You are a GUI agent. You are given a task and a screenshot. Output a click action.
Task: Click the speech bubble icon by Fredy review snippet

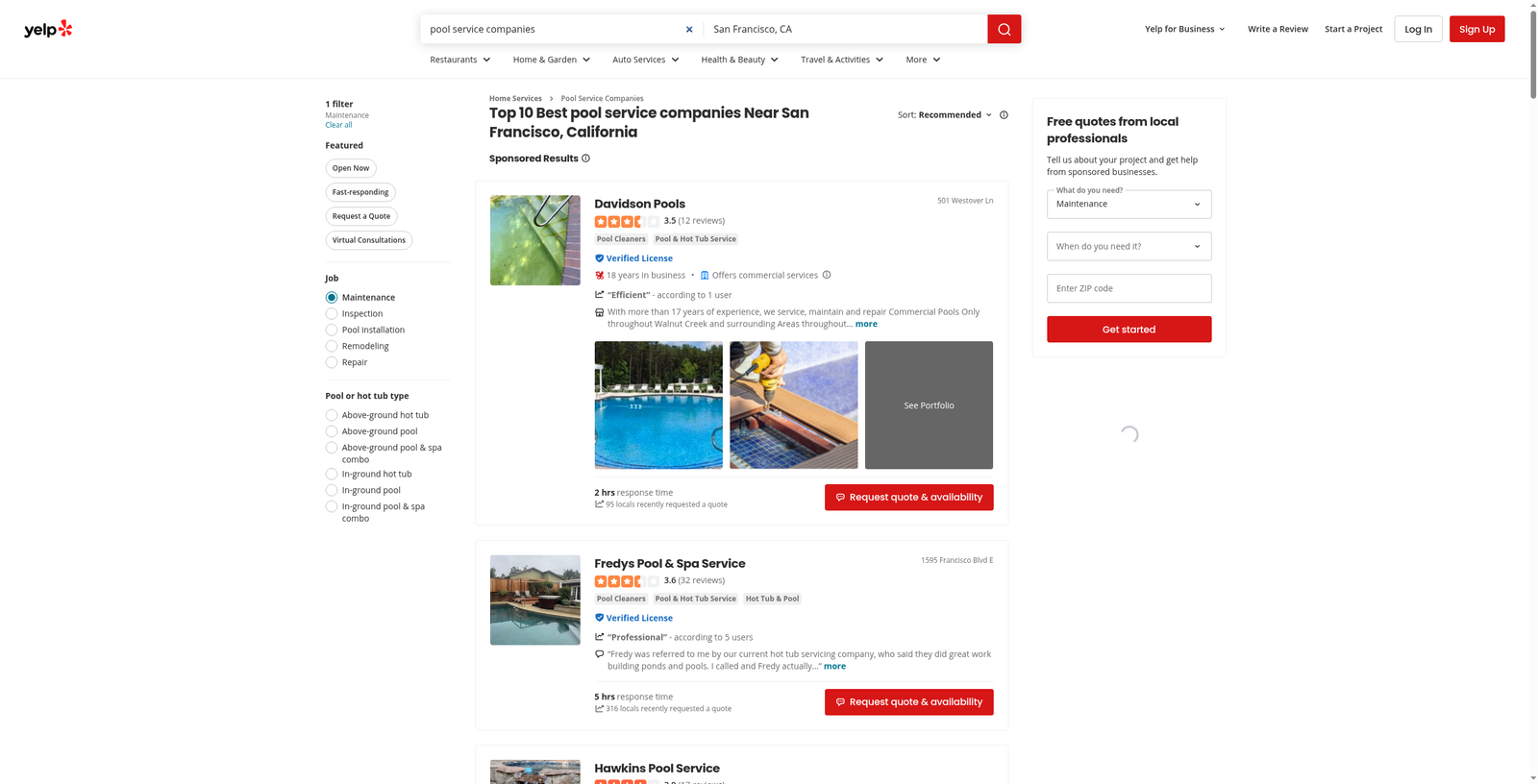[599, 654]
